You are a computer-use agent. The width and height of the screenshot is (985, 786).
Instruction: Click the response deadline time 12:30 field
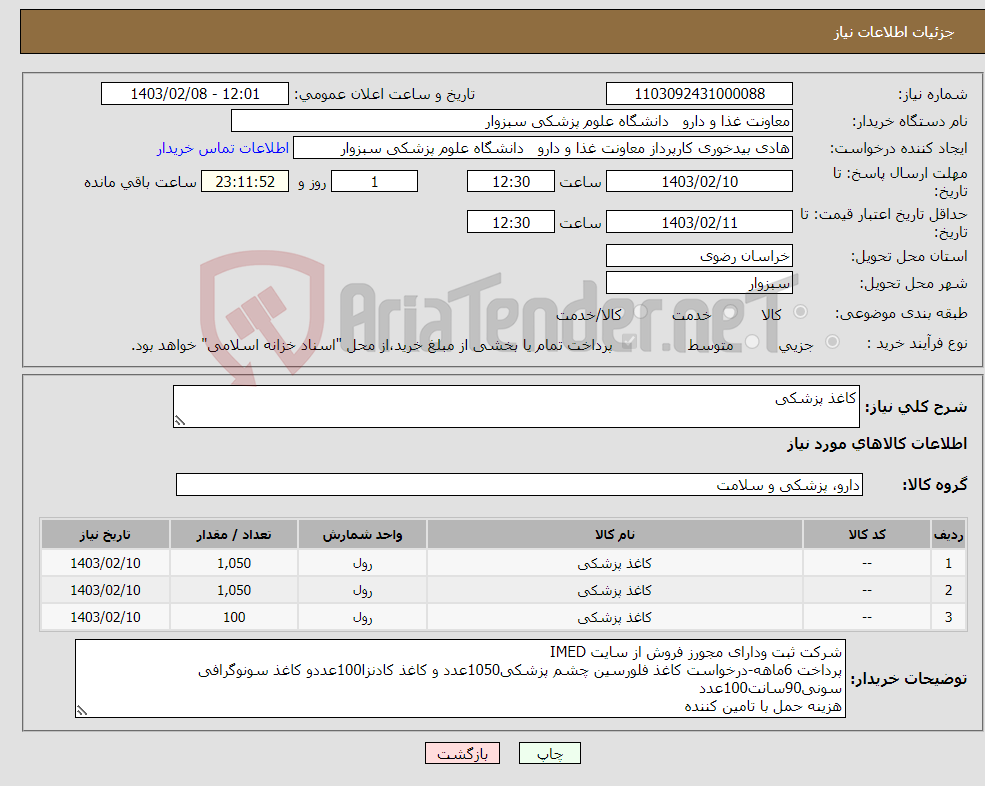point(511,182)
